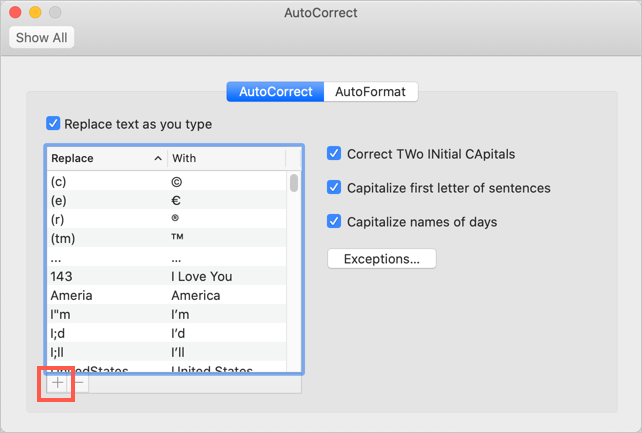Select the Ameria to America entry
The width and height of the screenshot is (642, 433).
[165, 295]
